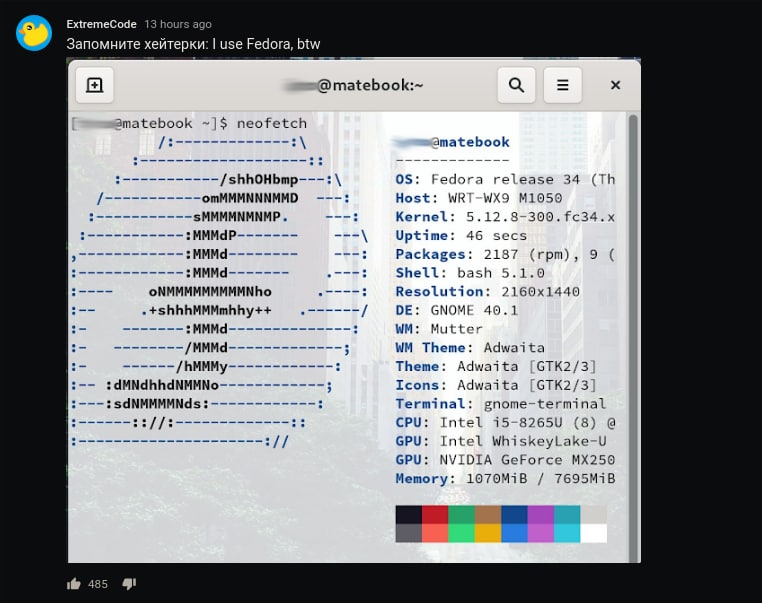Open the ExtremeCode channel name
Screen dimensions: 762x603
(101, 24)
